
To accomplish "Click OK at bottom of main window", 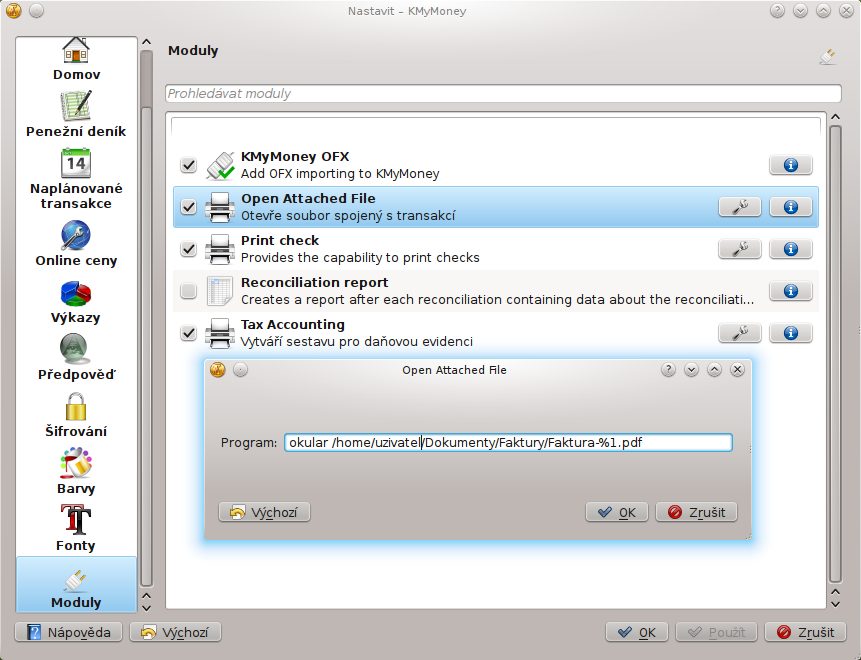I will pyautogui.click(x=637, y=633).
